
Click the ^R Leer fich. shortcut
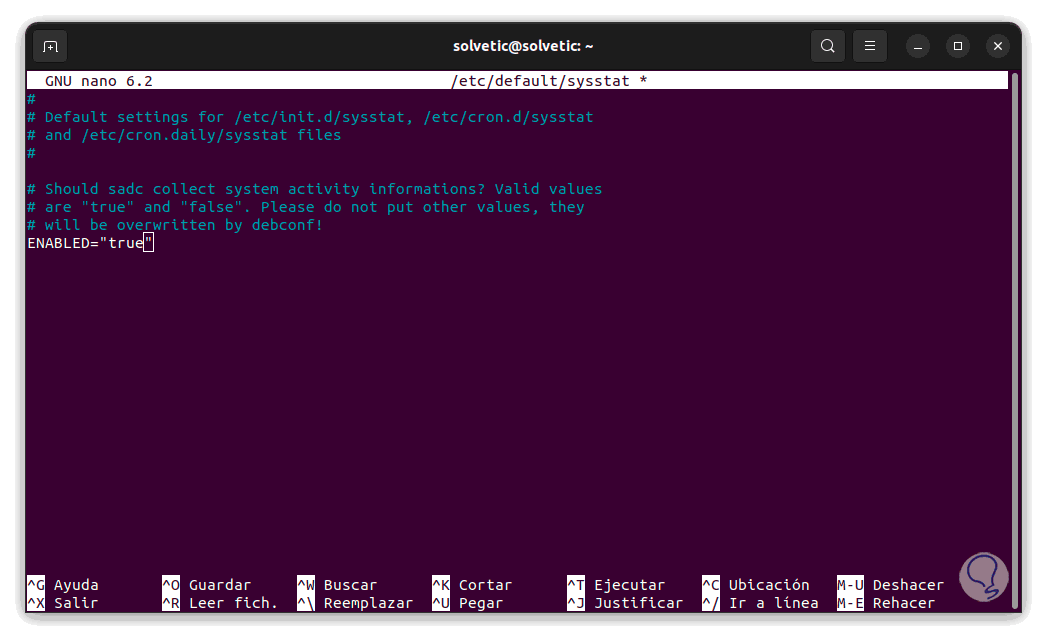click(220, 603)
